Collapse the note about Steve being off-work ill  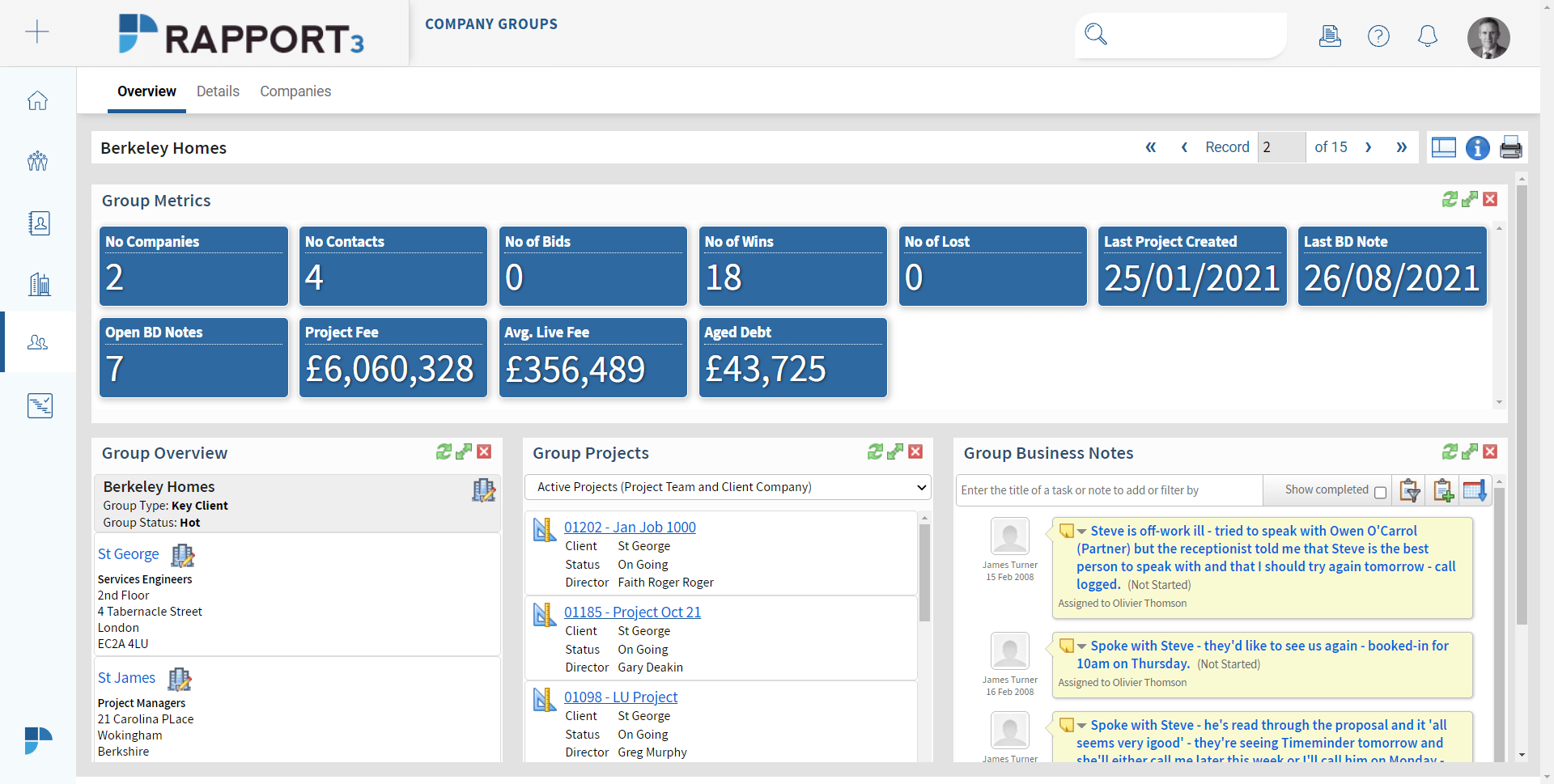pyautogui.click(x=1080, y=532)
